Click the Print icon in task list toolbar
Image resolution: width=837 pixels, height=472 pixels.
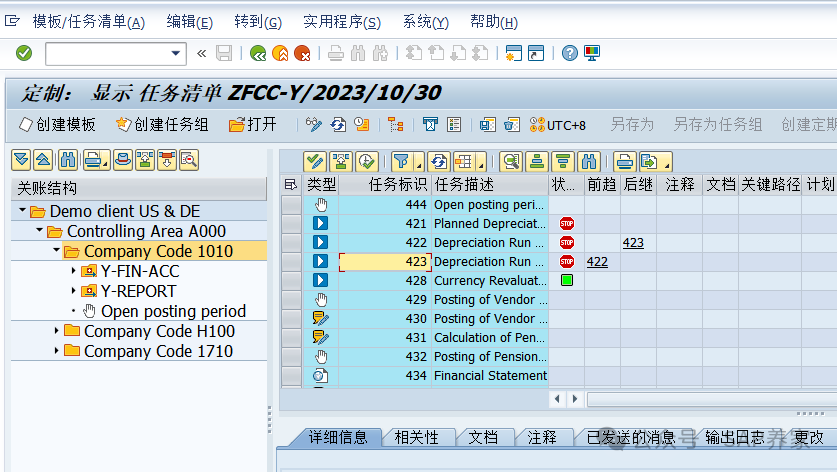(624, 161)
